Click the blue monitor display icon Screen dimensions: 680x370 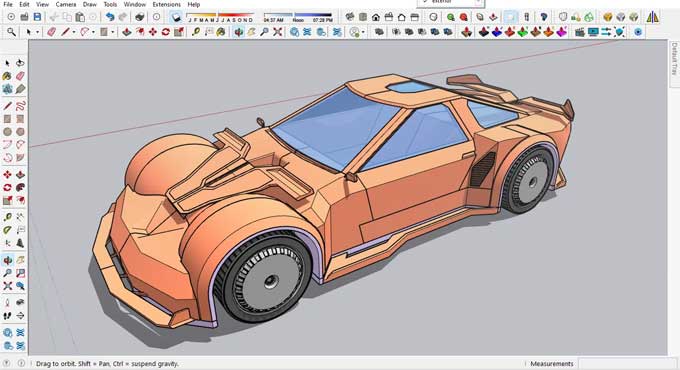coord(593,32)
